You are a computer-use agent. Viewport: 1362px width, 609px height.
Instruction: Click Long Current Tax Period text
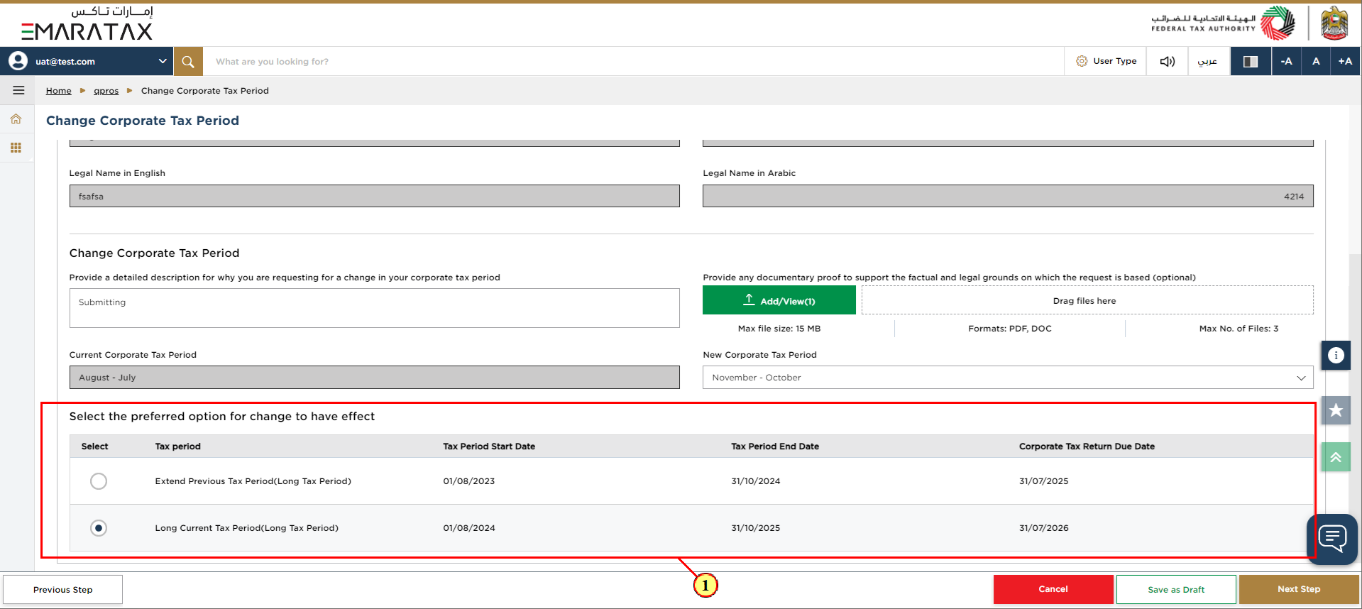point(247,528)
